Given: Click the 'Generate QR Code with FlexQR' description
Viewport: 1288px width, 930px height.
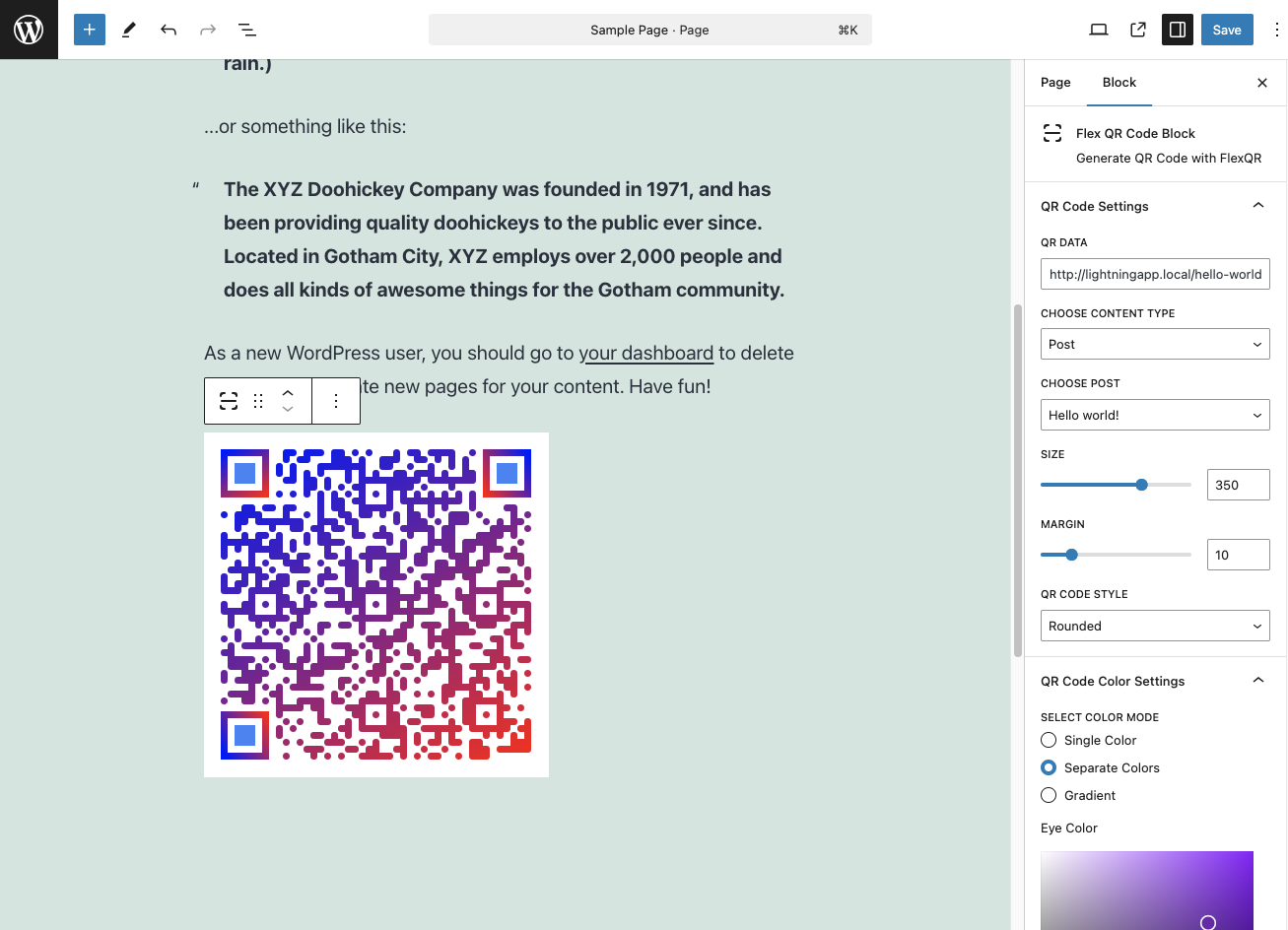Looking at the screenshot, I should pyautogui.click(x=1169, y=158).
